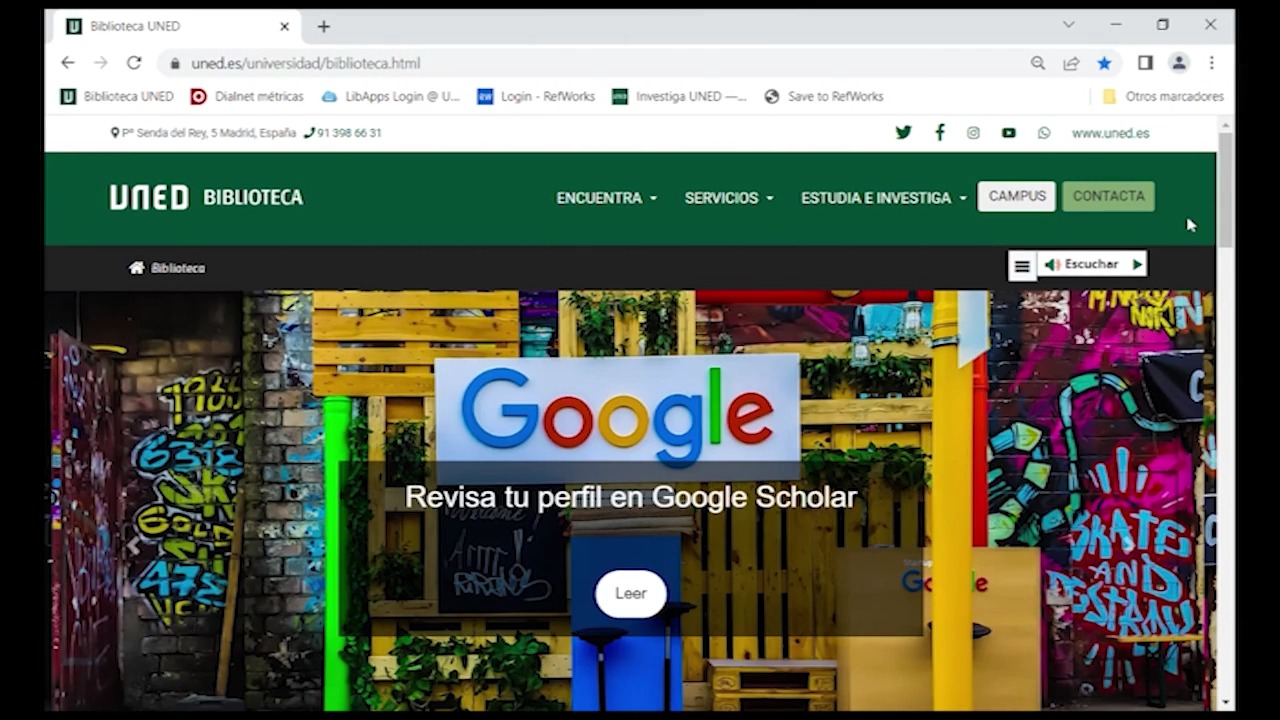Open the browser side panel icon
The height and width of the screenshot is (720, 1280).
click(1146, 63)
